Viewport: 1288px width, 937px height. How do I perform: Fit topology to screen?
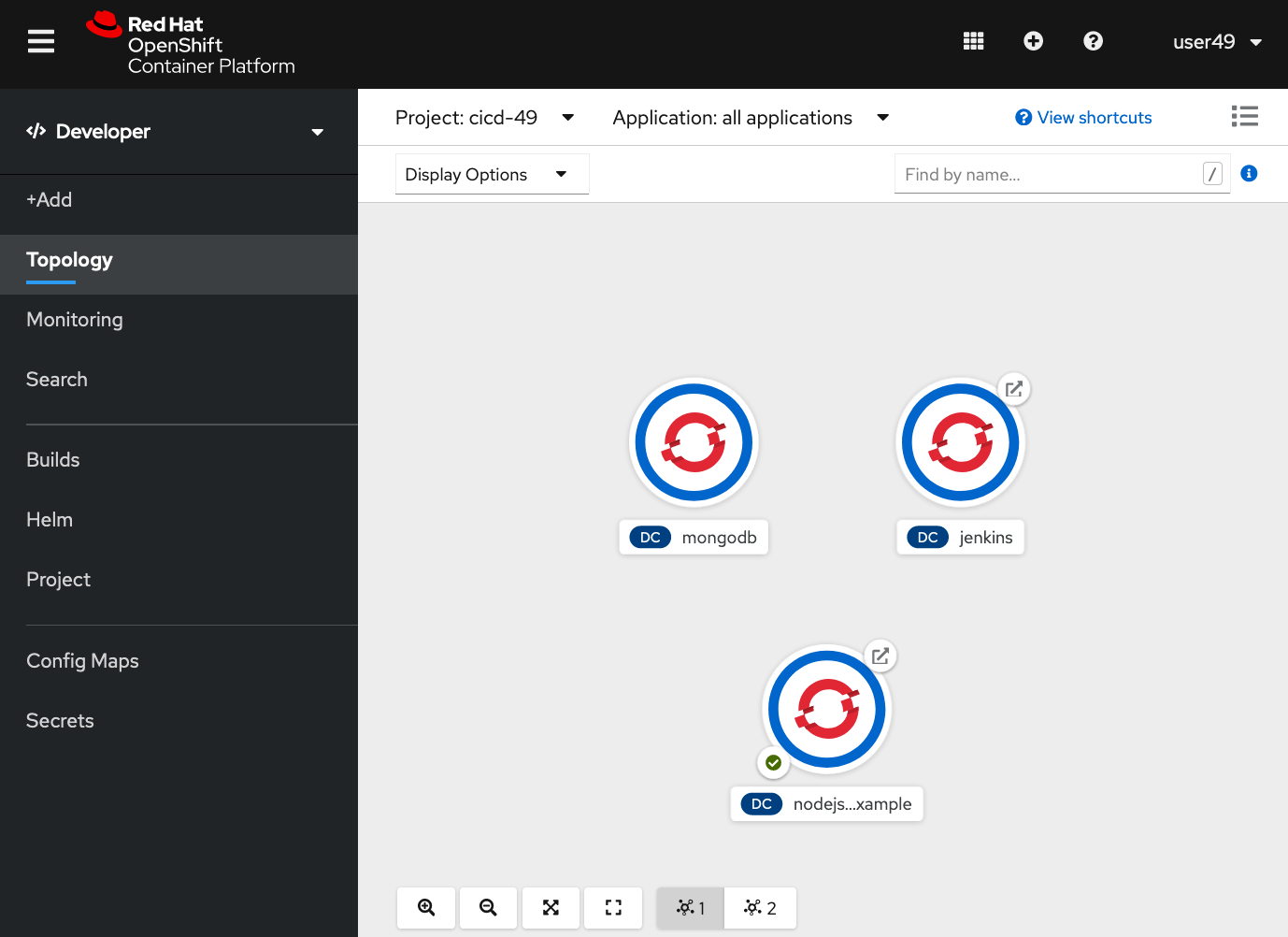[551, 908]
